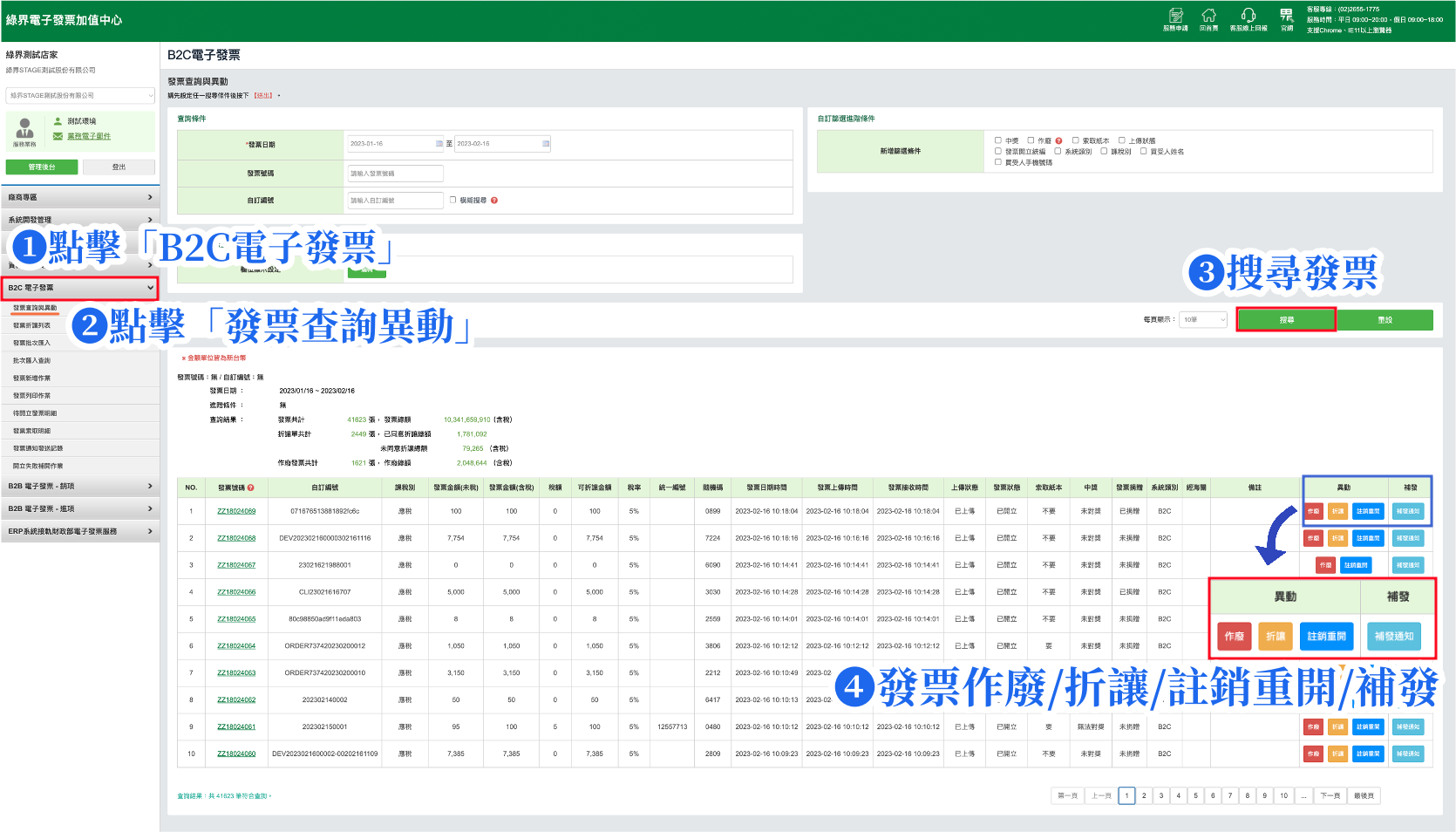This screenshot has width=1456, height=832.
Task: Click the 自訂編號 input field
Action: coord(396,201)
